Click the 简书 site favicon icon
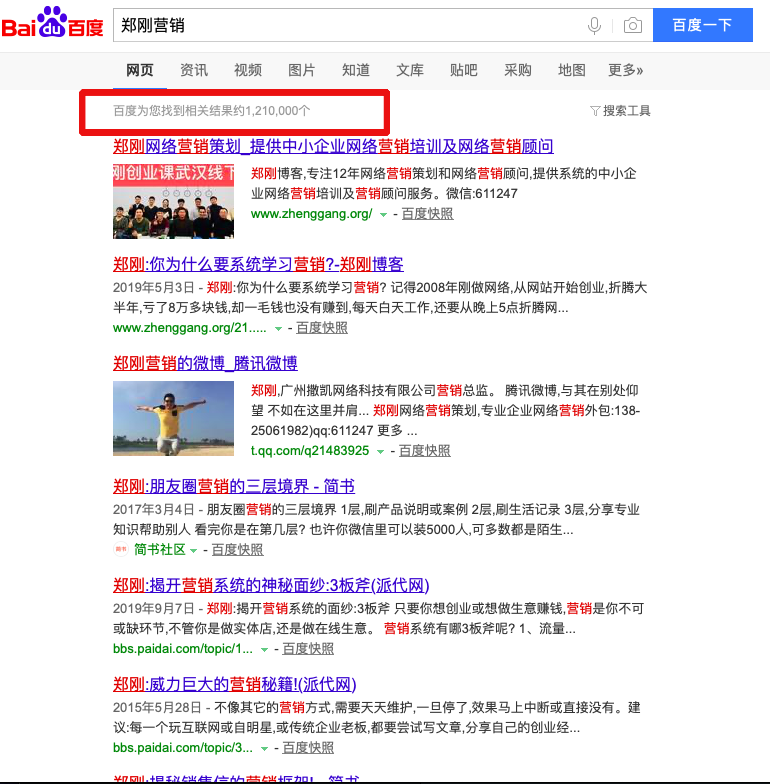Screen dimensions: 770x784 tap(120, 549)
